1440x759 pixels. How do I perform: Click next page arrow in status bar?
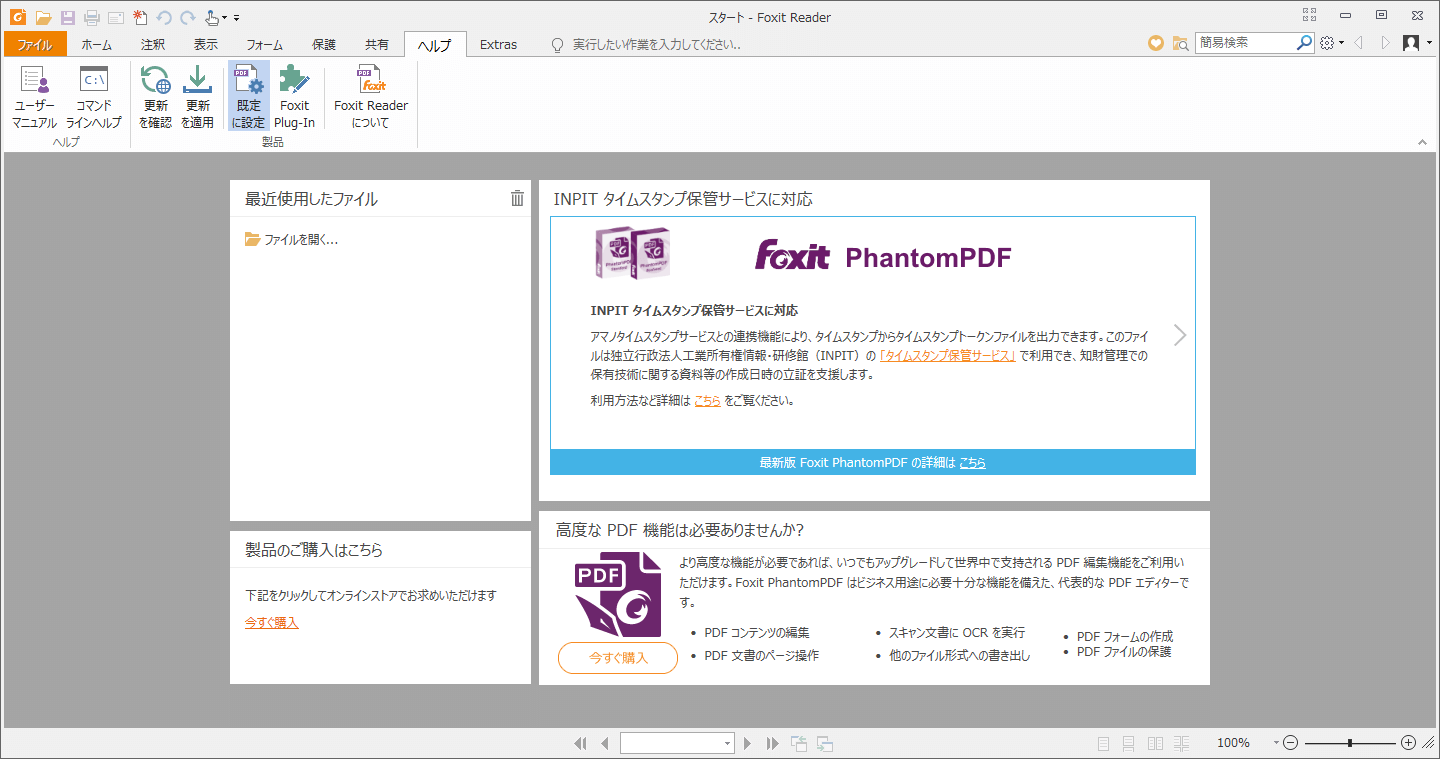(747, 743)
